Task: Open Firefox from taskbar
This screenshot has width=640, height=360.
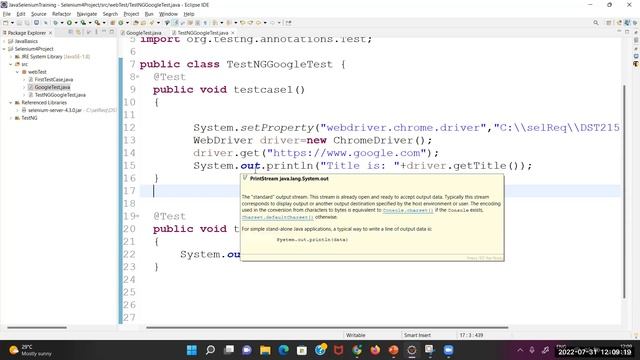Action: click(375, 350)
